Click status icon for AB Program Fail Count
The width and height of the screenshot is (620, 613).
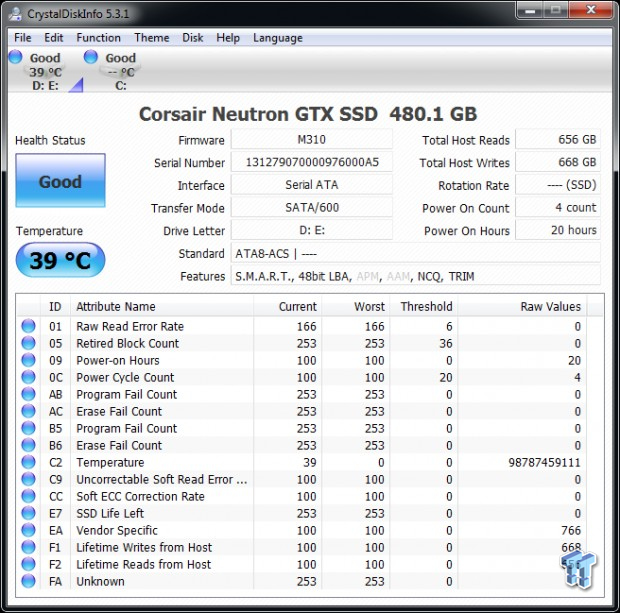[28, 394]
